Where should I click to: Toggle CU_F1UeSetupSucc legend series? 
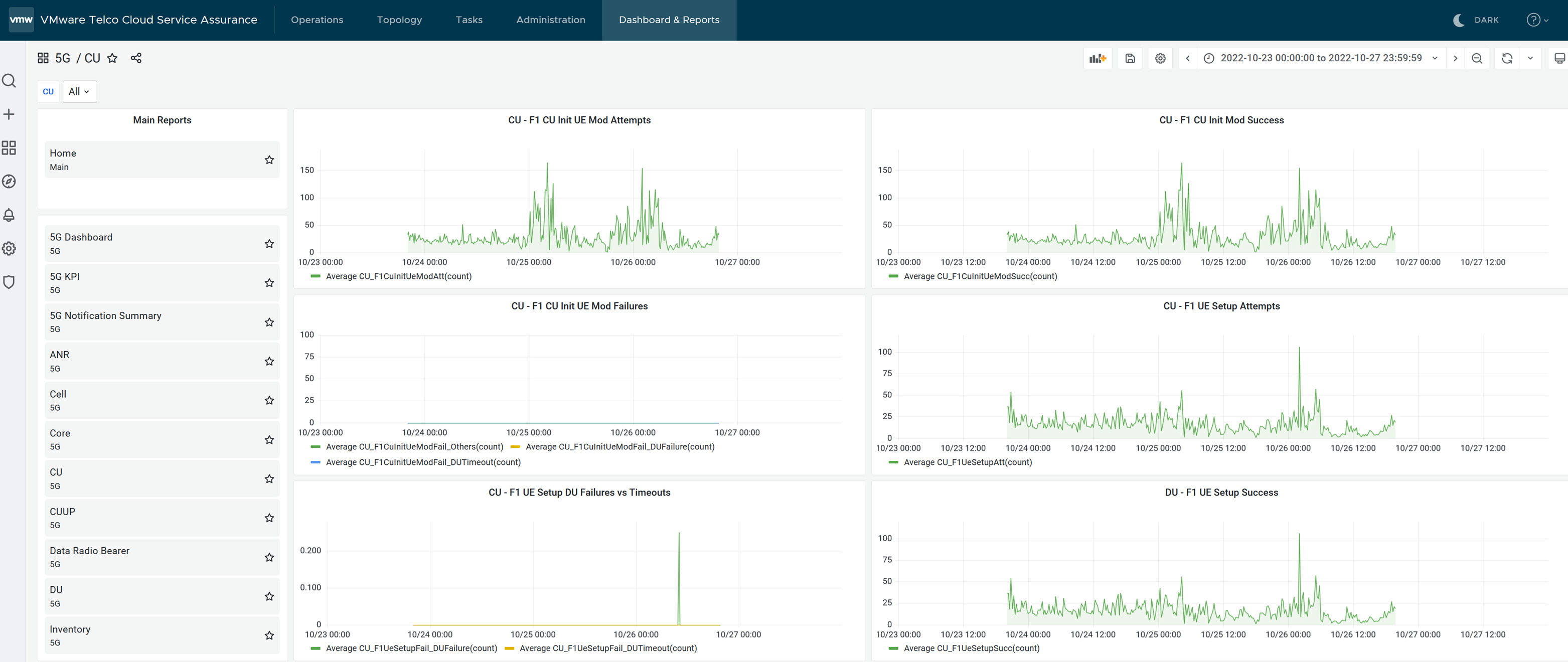pyautogui.click(x=972, y=648)
